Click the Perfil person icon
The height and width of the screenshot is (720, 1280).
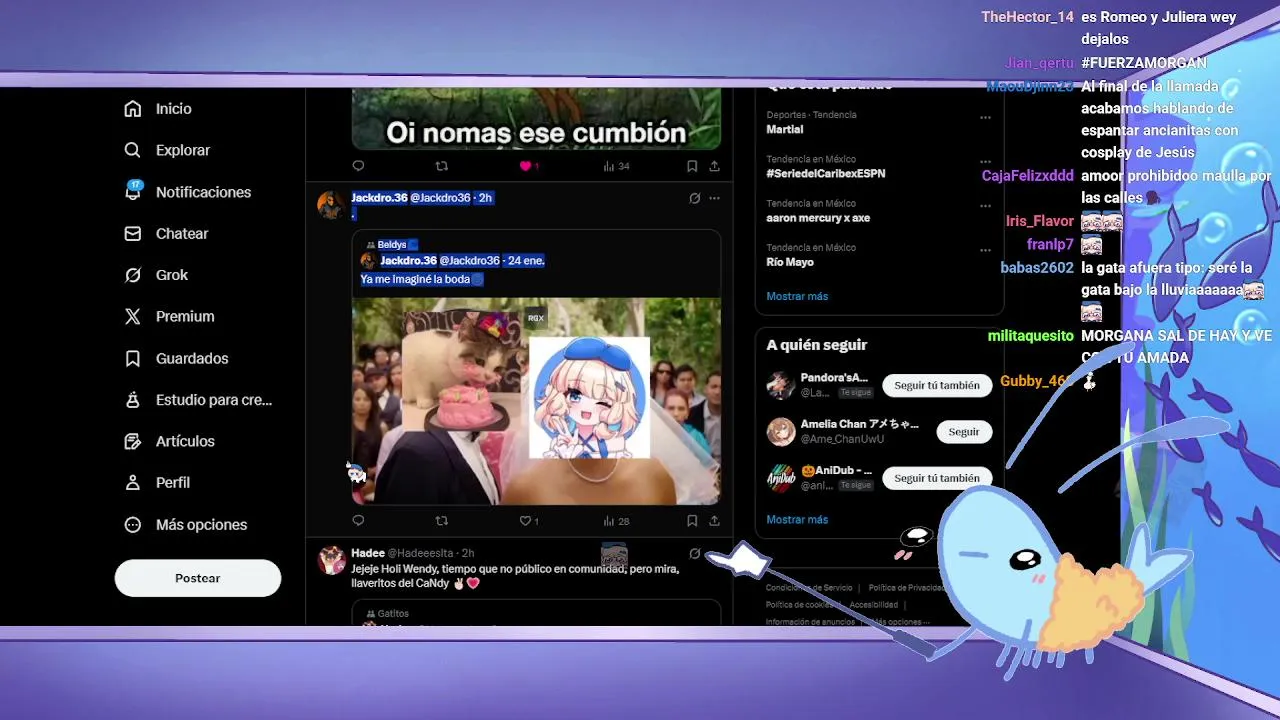(x=133, y=482)
